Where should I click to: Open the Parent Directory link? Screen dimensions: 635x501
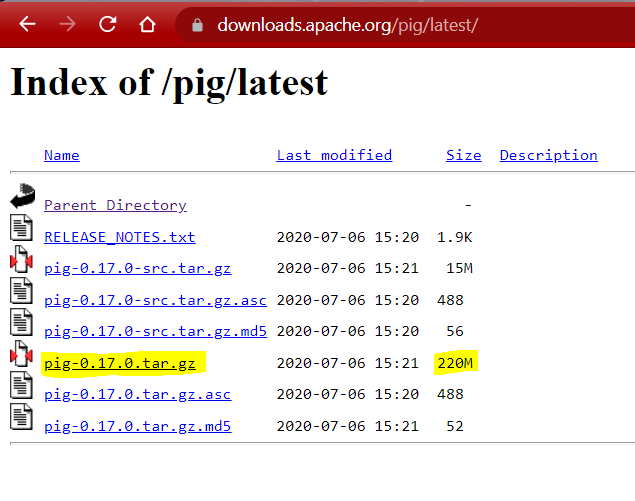pos(115,205)
